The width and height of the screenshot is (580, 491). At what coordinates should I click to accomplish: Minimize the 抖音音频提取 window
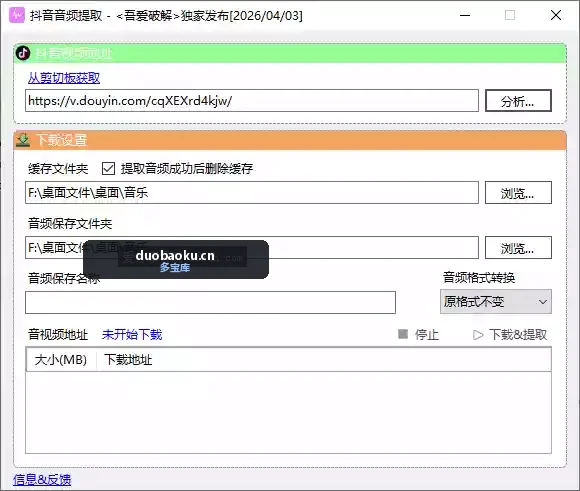click(465, 15)
